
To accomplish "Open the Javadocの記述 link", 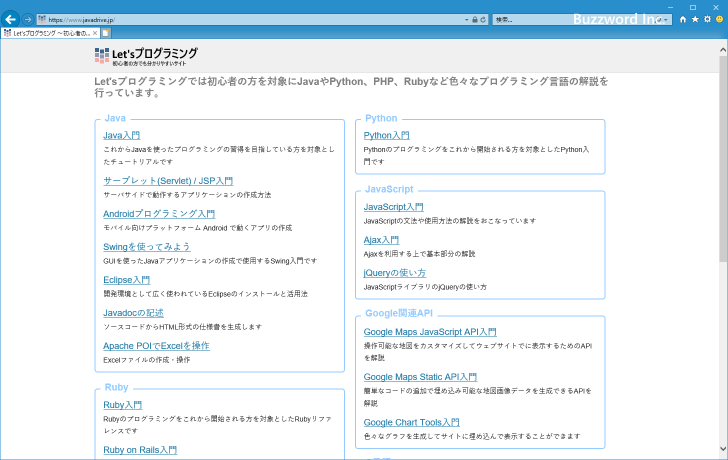I will 133,313.
